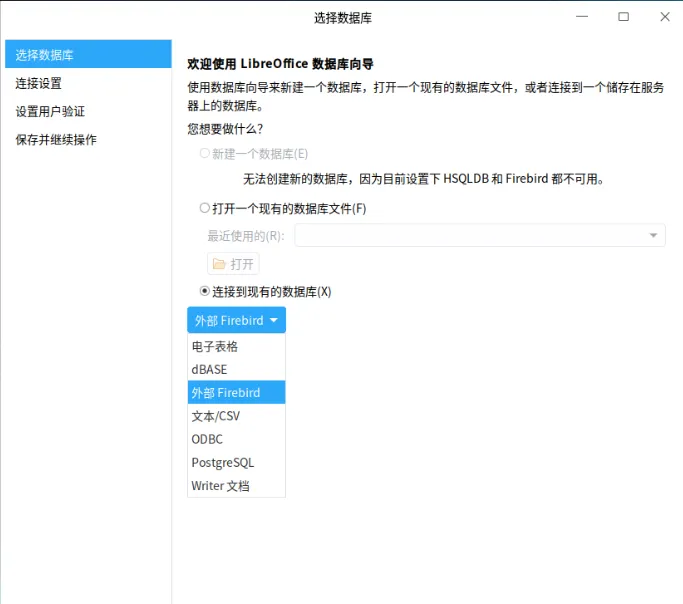Select ODBC from the list
Image resolution: width=683 pixels, height=604 pixels.
click(237, 439)
